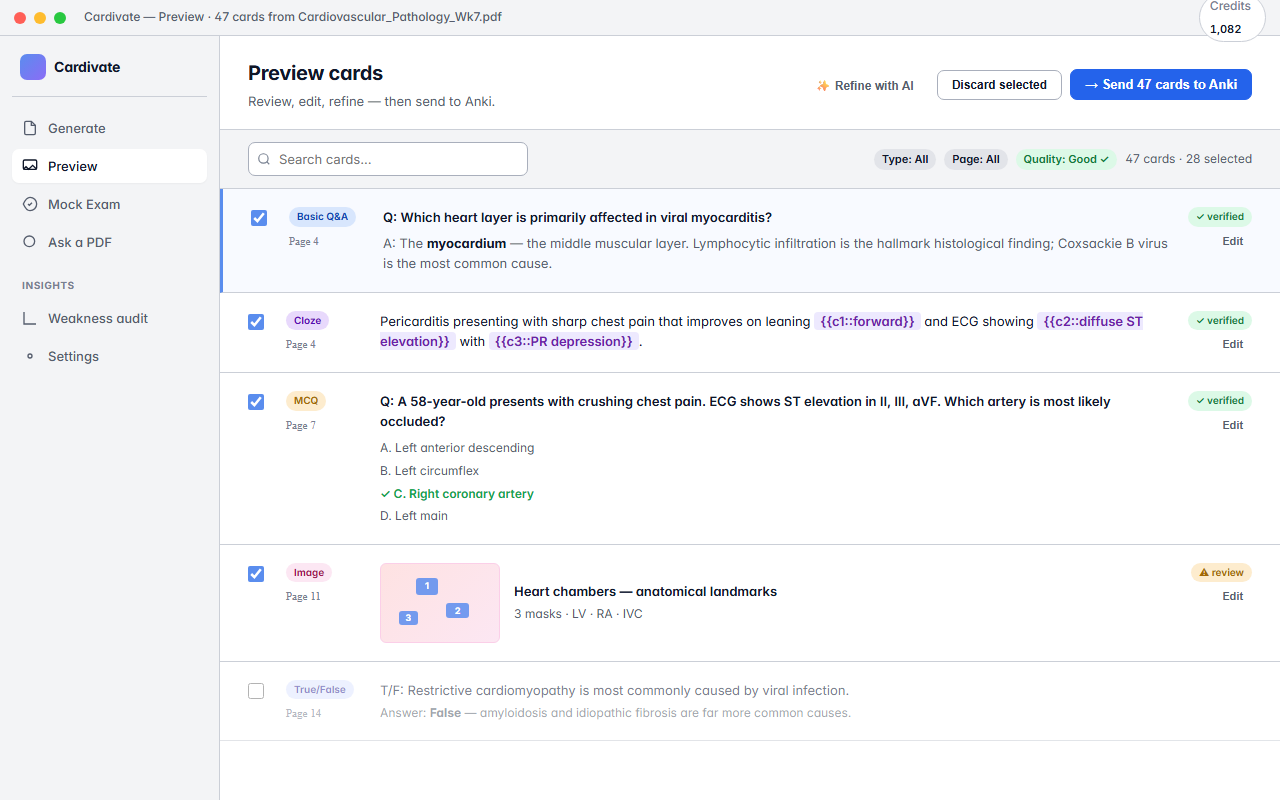Click the c1::forward cloze deletion
Image resolution: width=1280 pixels, height=800 pixels.
click(x=867, y=321)
